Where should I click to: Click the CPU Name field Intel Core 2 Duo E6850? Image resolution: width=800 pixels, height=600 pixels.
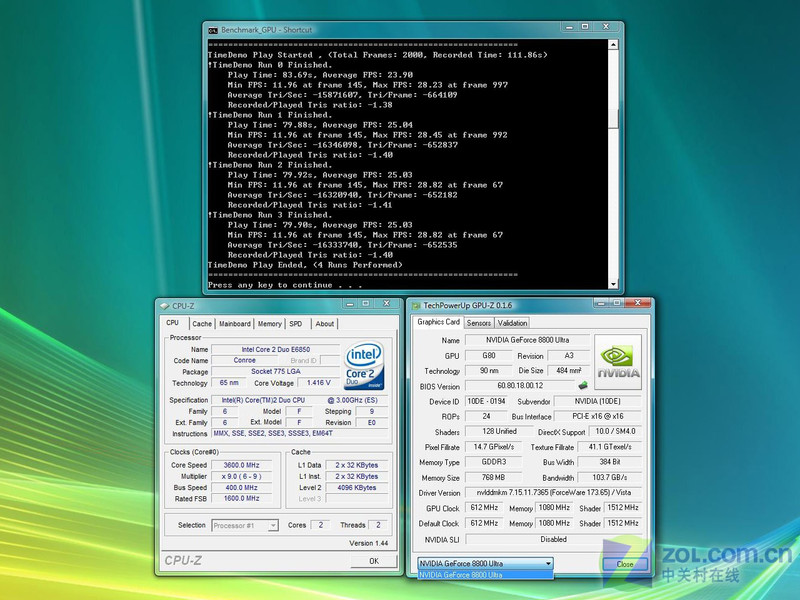(276, 349)
